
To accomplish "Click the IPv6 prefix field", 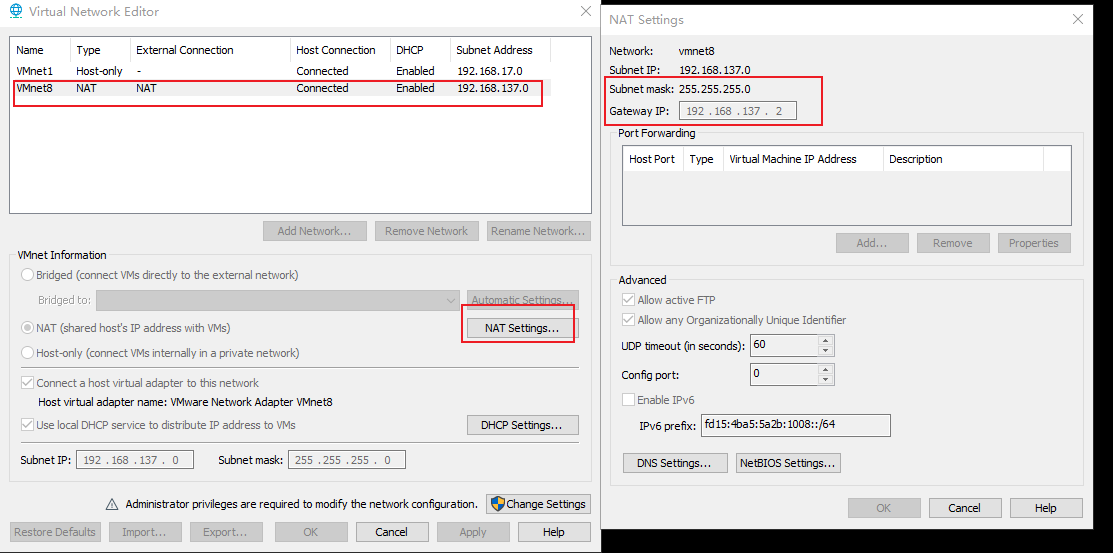I will tap(795, 425).
